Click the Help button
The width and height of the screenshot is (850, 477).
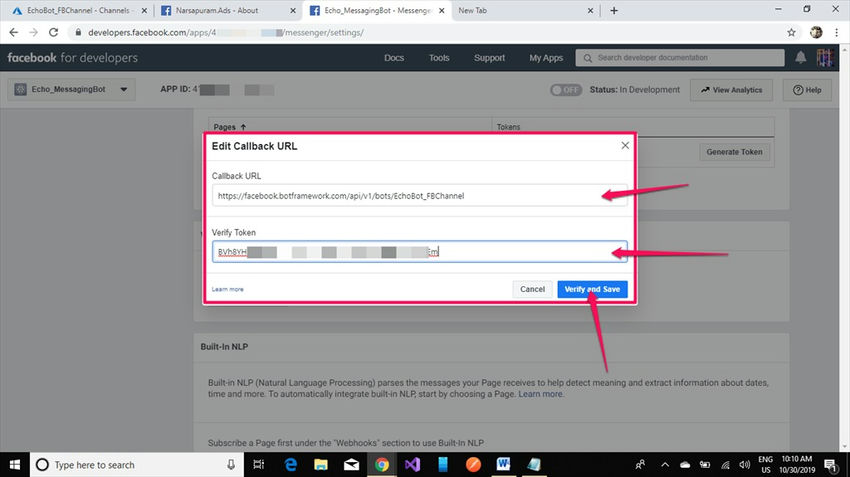point(807,90)
